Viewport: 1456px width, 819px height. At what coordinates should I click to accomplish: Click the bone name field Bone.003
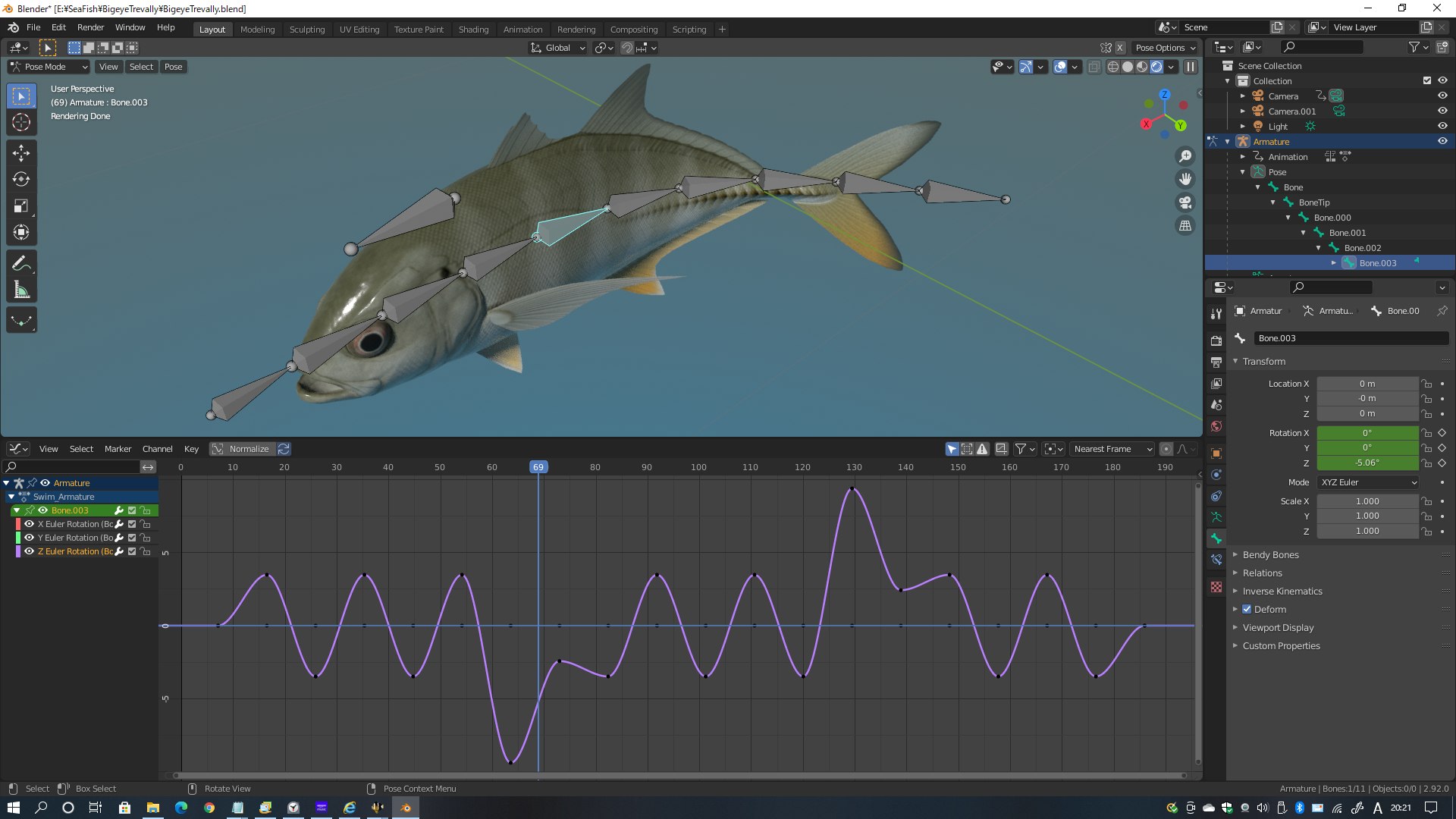click(1351, 338)
